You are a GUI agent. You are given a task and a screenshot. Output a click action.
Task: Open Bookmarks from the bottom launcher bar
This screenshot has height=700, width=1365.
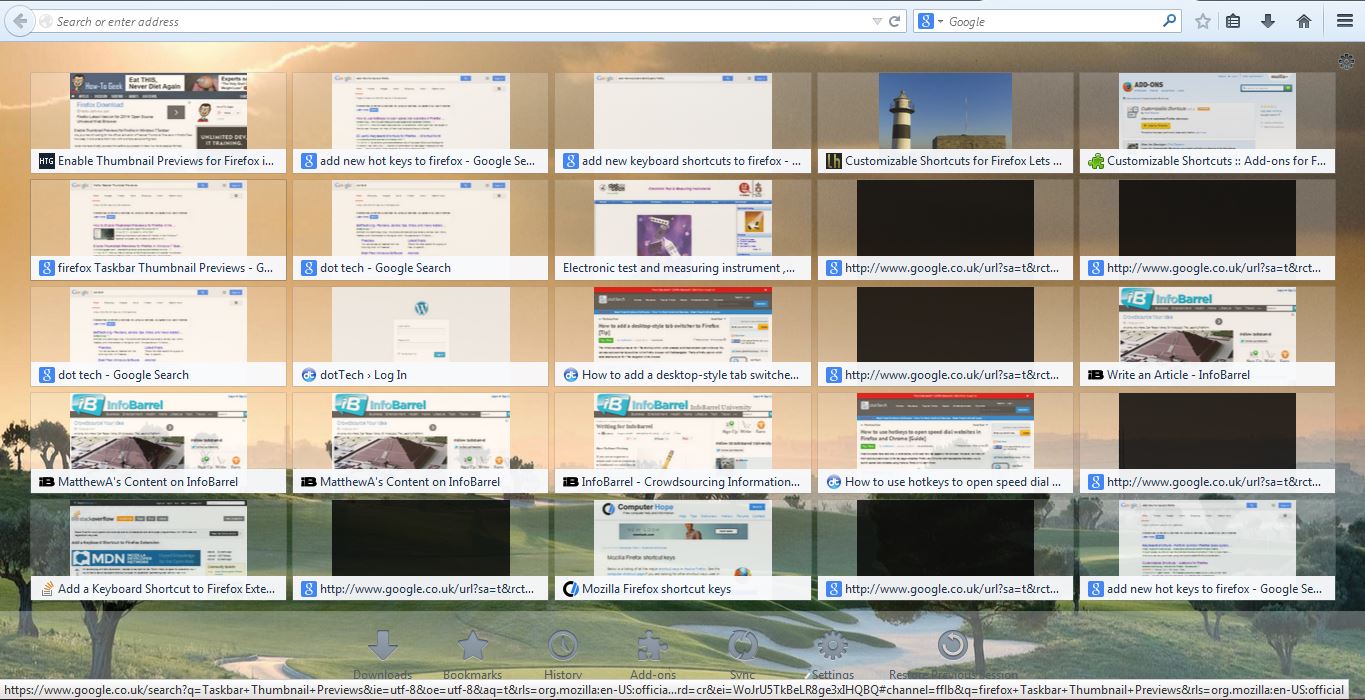(472, 654)
